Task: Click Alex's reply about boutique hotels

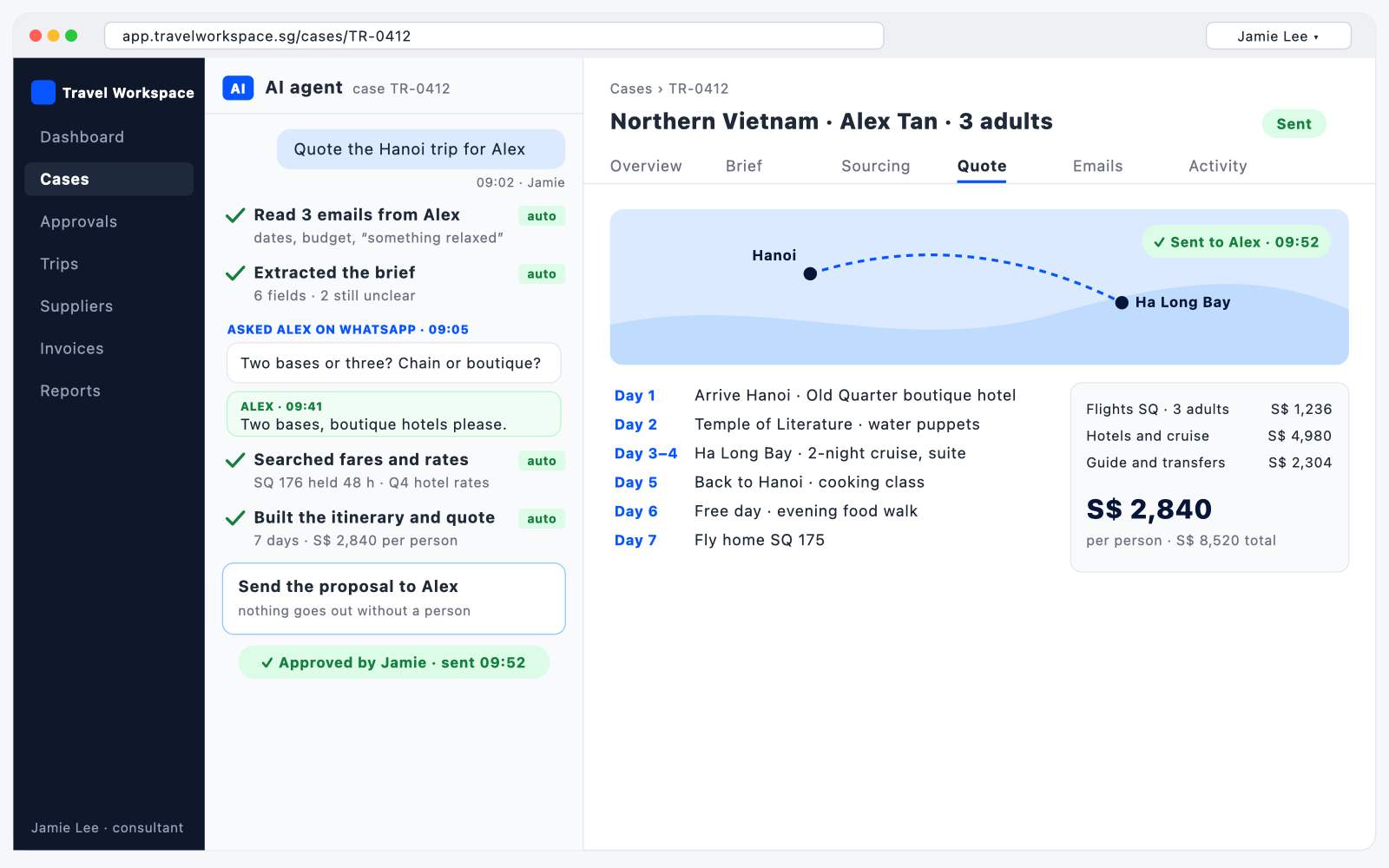Action: (394, 414)
